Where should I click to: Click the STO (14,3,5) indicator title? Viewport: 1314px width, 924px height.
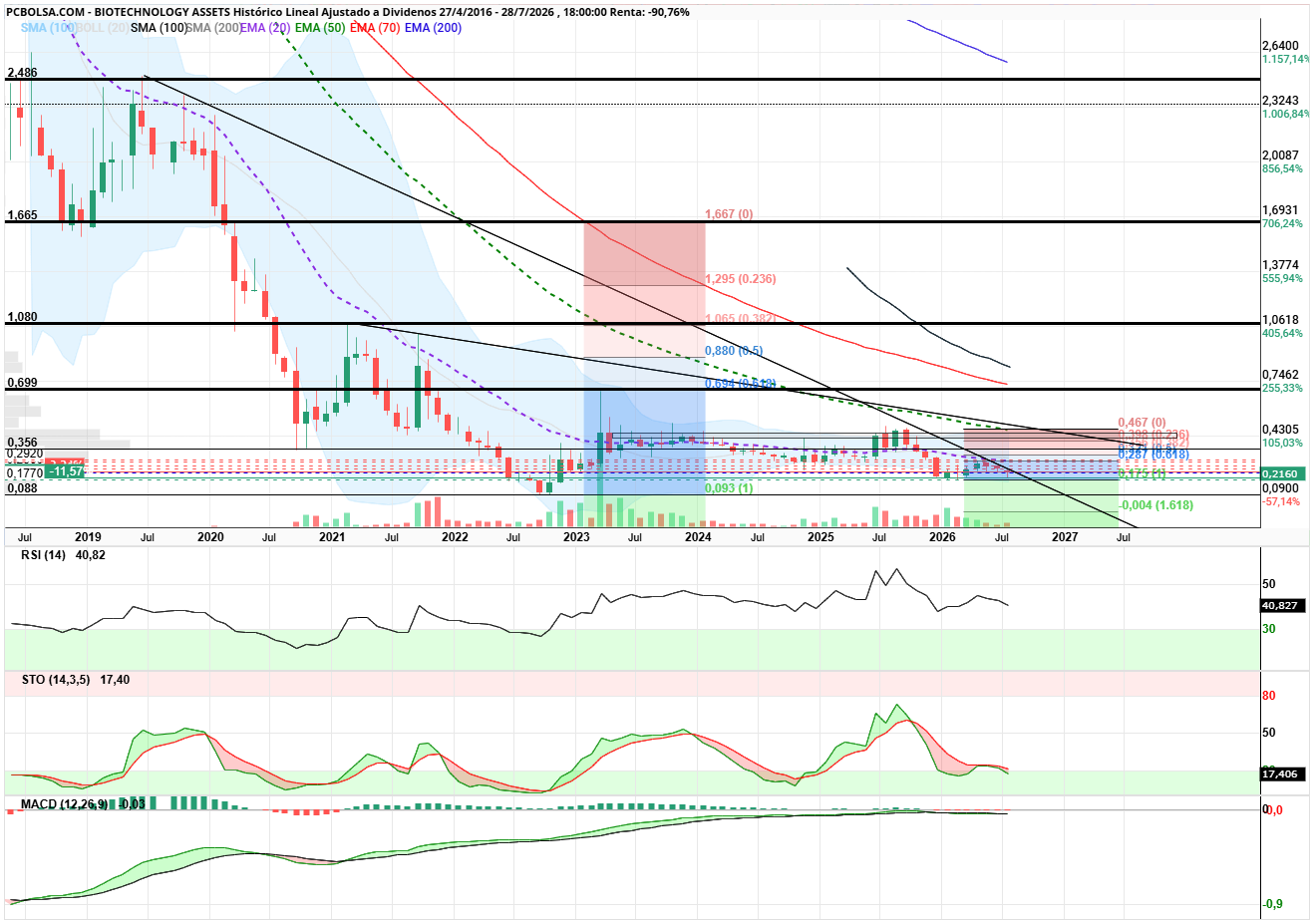[56, 680]
